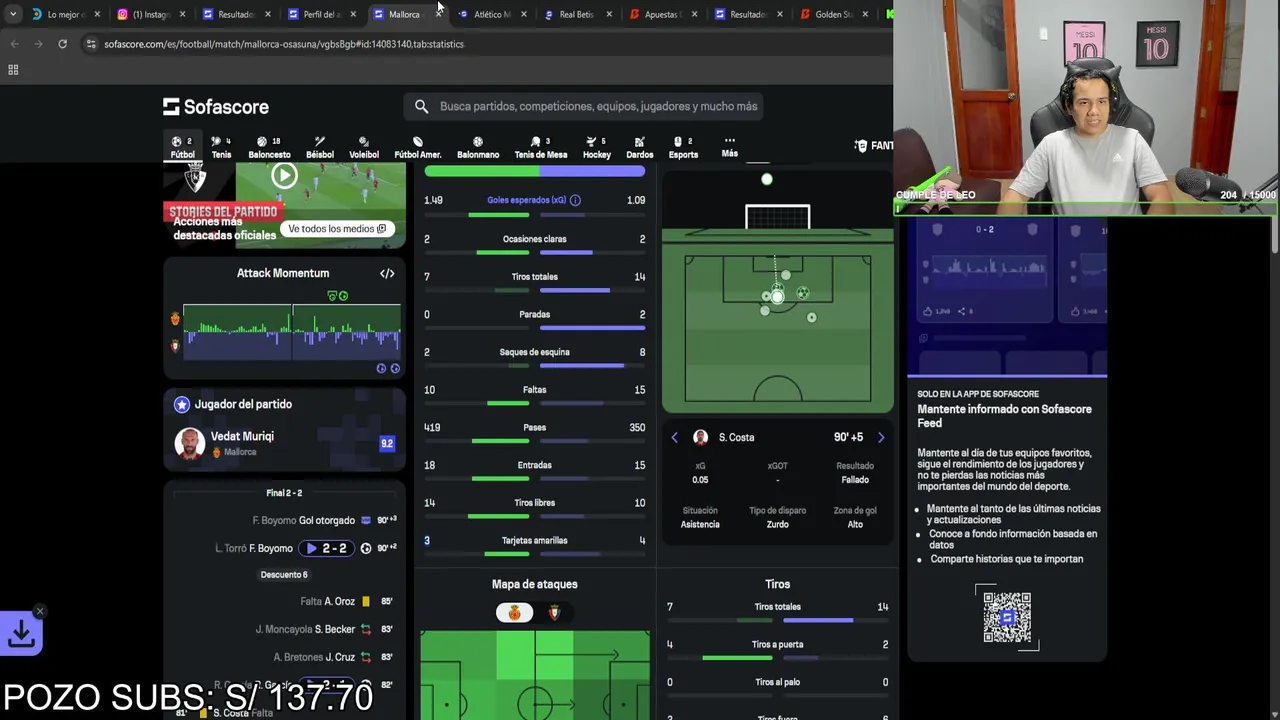Click goal ball icon at 90'+2
1280x720 pixels.
[x=366, y=548]
